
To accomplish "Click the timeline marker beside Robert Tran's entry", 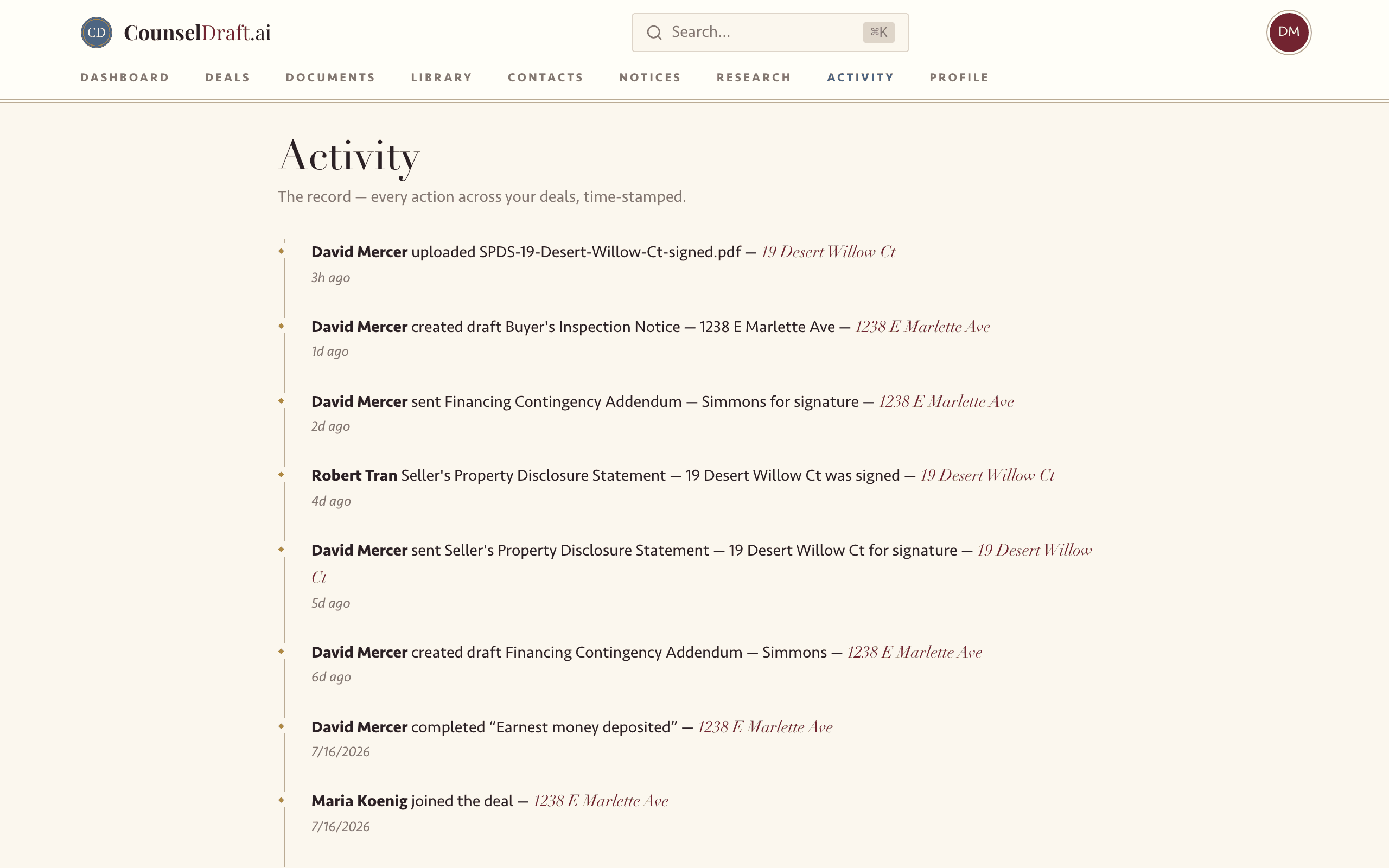I will [281, 474].
